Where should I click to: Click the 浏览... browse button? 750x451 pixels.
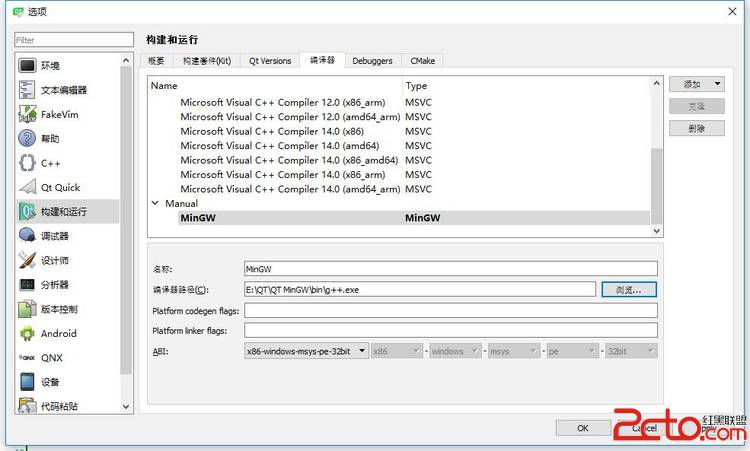point(629,289)
